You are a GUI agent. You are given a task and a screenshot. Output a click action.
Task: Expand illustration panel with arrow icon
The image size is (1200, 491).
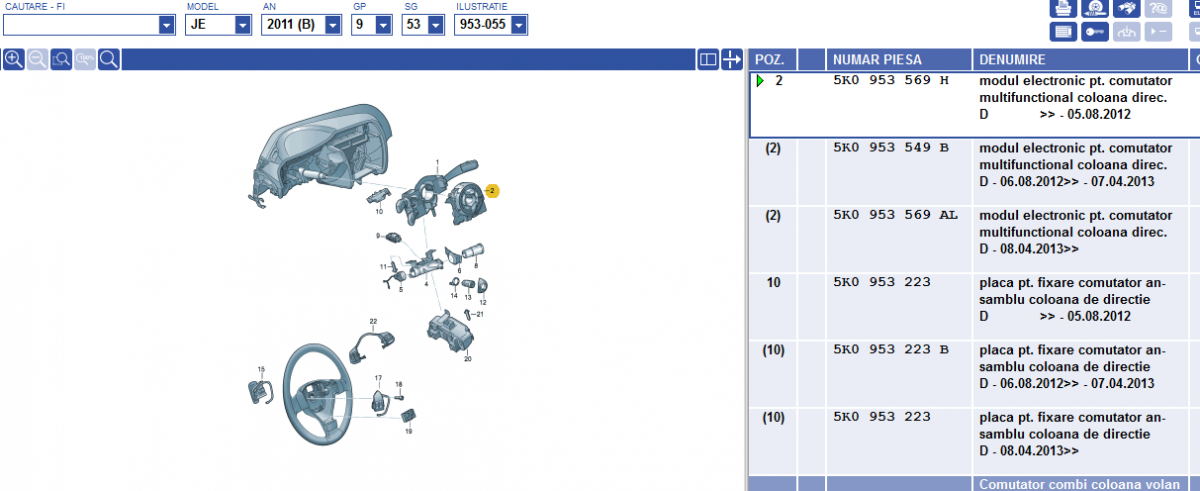coord(731,60)
